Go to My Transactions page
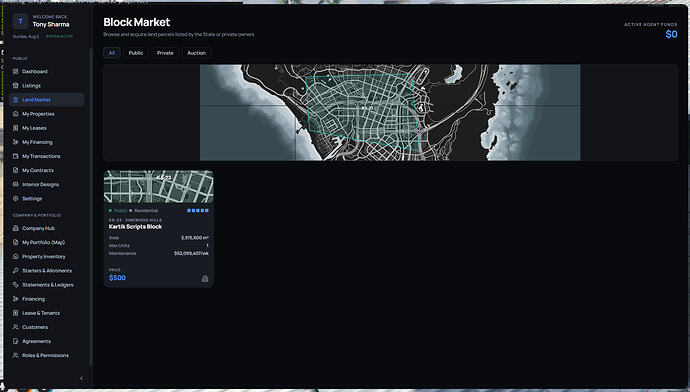The width and height of the screenshot is (690, 392). [41, 156]
